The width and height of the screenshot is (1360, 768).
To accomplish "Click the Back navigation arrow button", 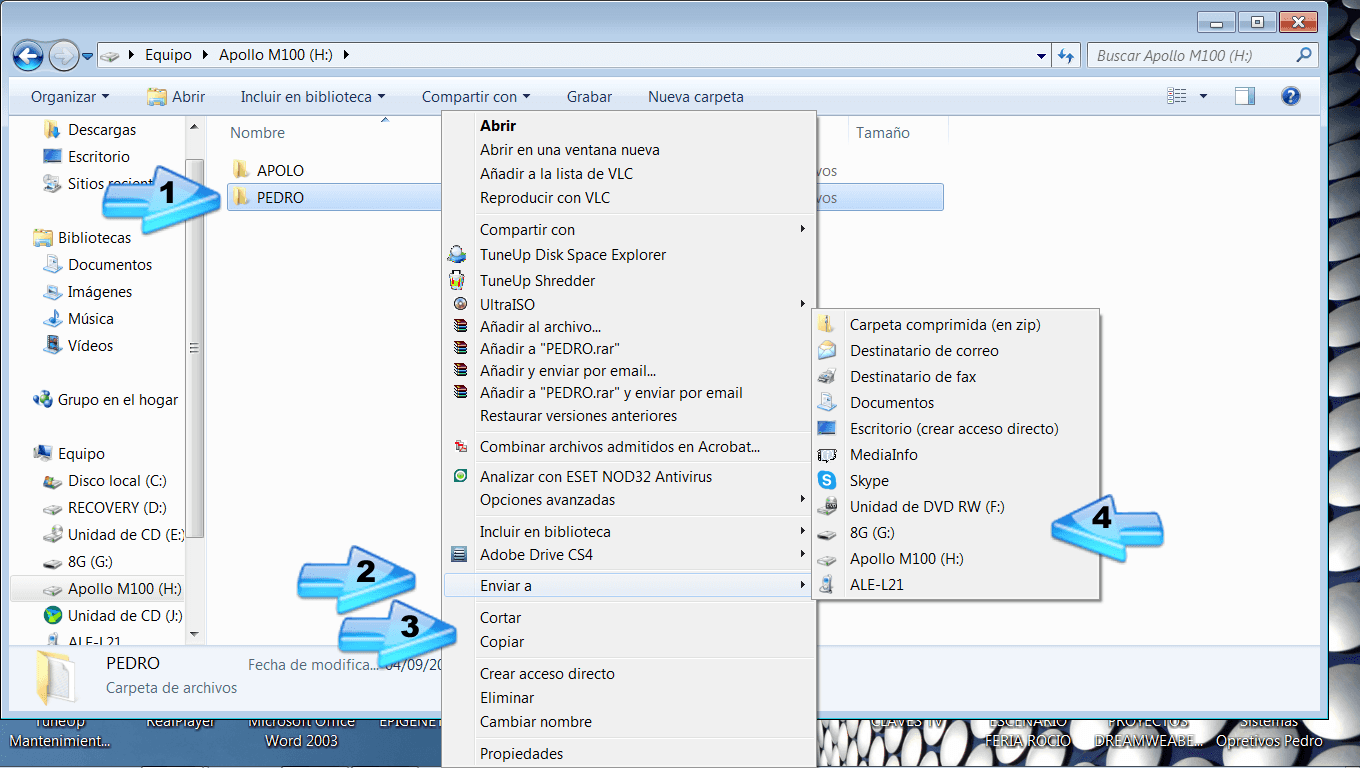I will [28, 55].
